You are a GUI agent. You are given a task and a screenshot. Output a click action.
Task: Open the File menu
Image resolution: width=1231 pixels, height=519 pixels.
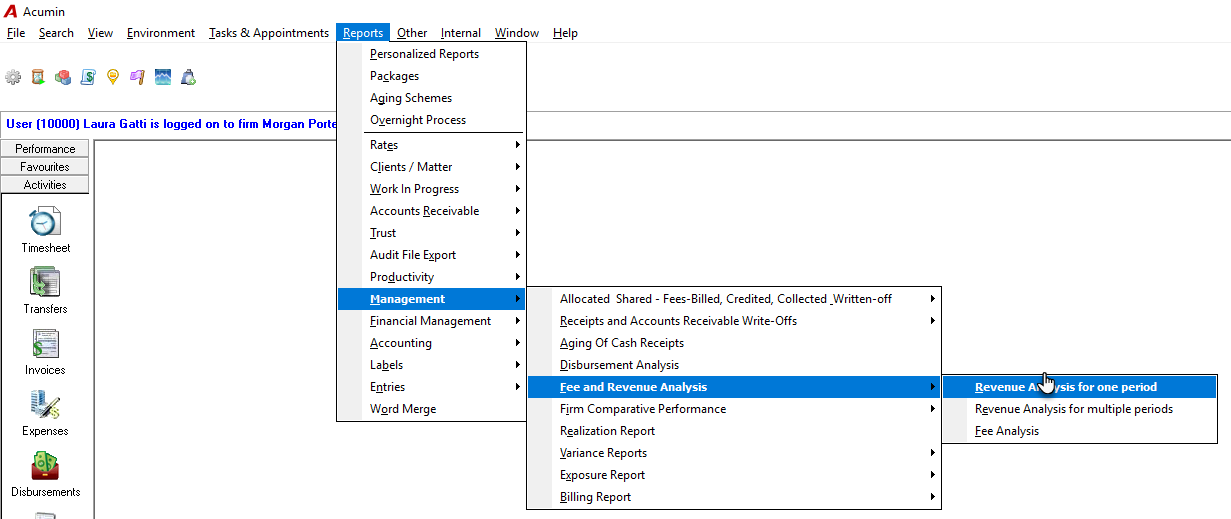(16, 33)
